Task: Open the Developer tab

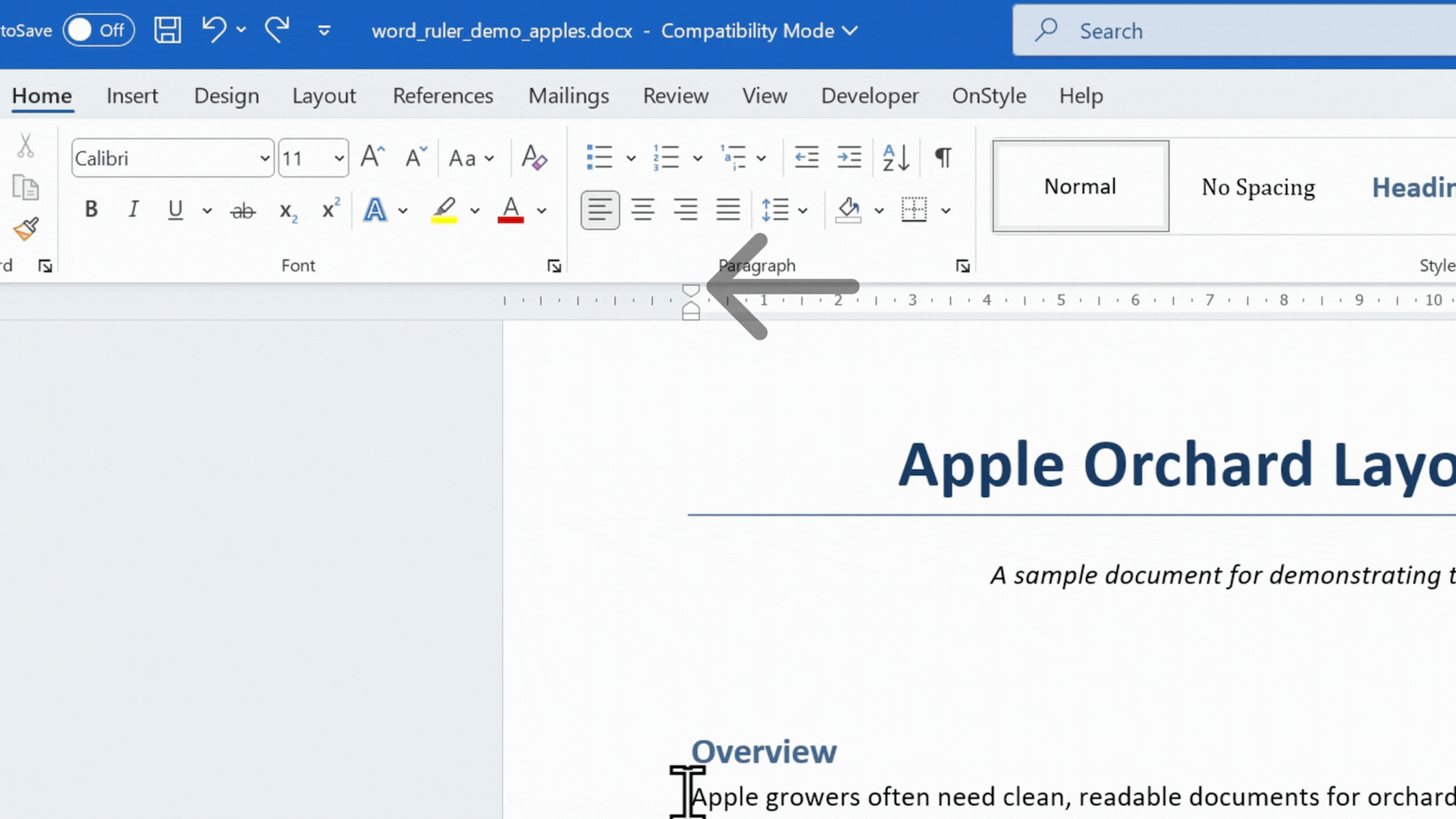Action: [870, 96]
